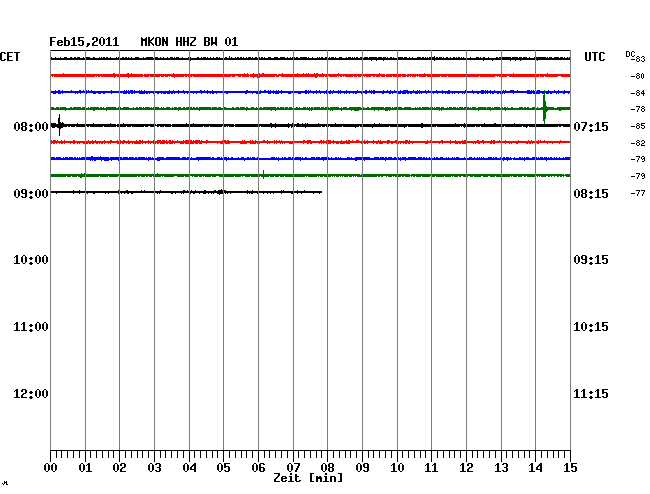Click minute label '14' on the bottom axis
650x494 pixels.
click(536, 468)
